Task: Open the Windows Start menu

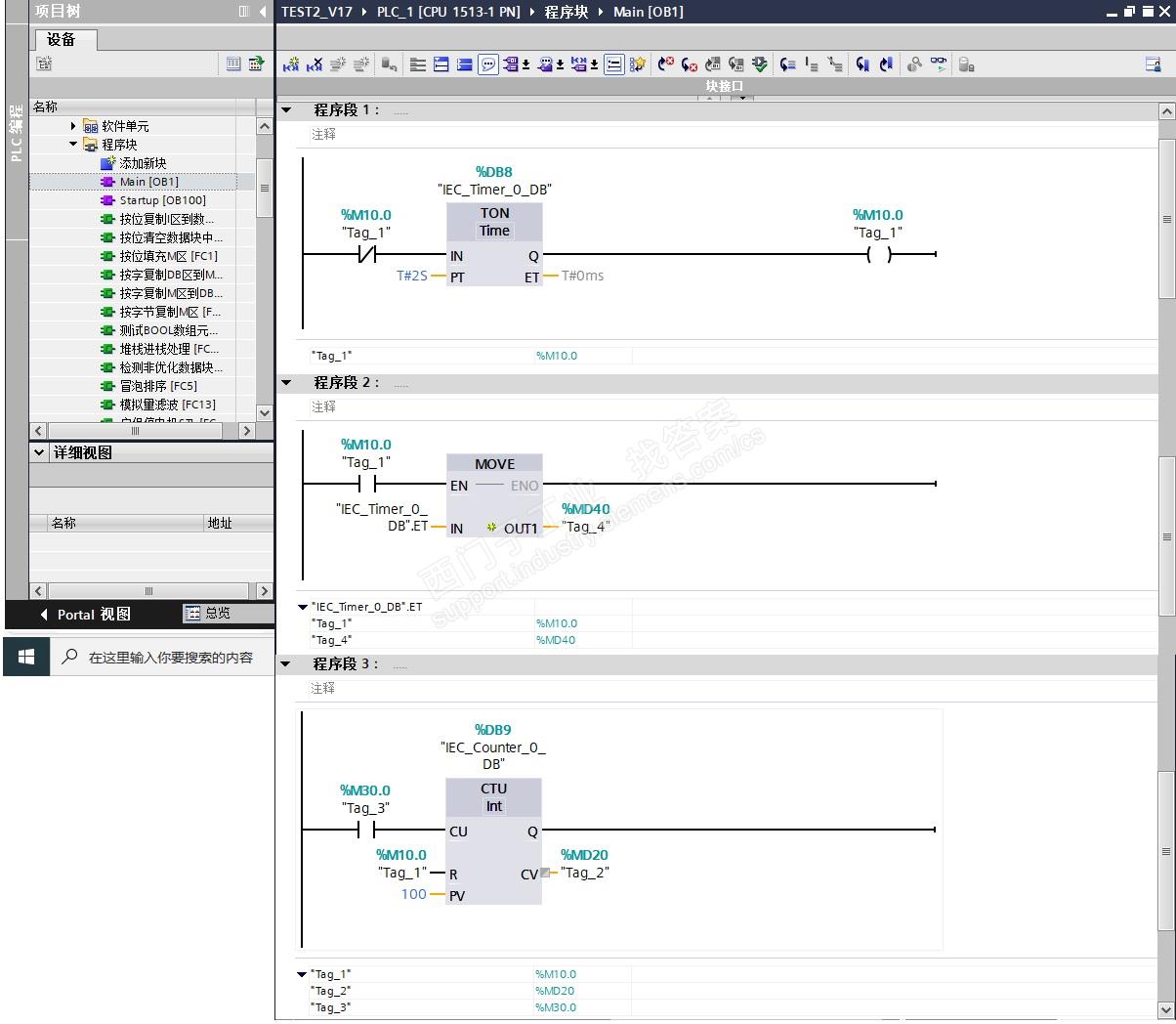Action: point(26,657)
